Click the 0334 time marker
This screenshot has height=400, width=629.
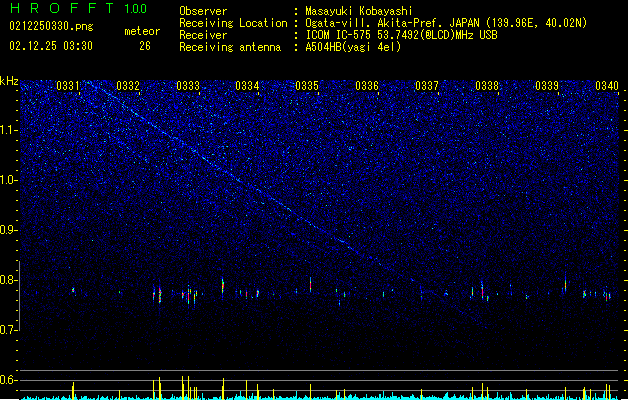point(247,85)
